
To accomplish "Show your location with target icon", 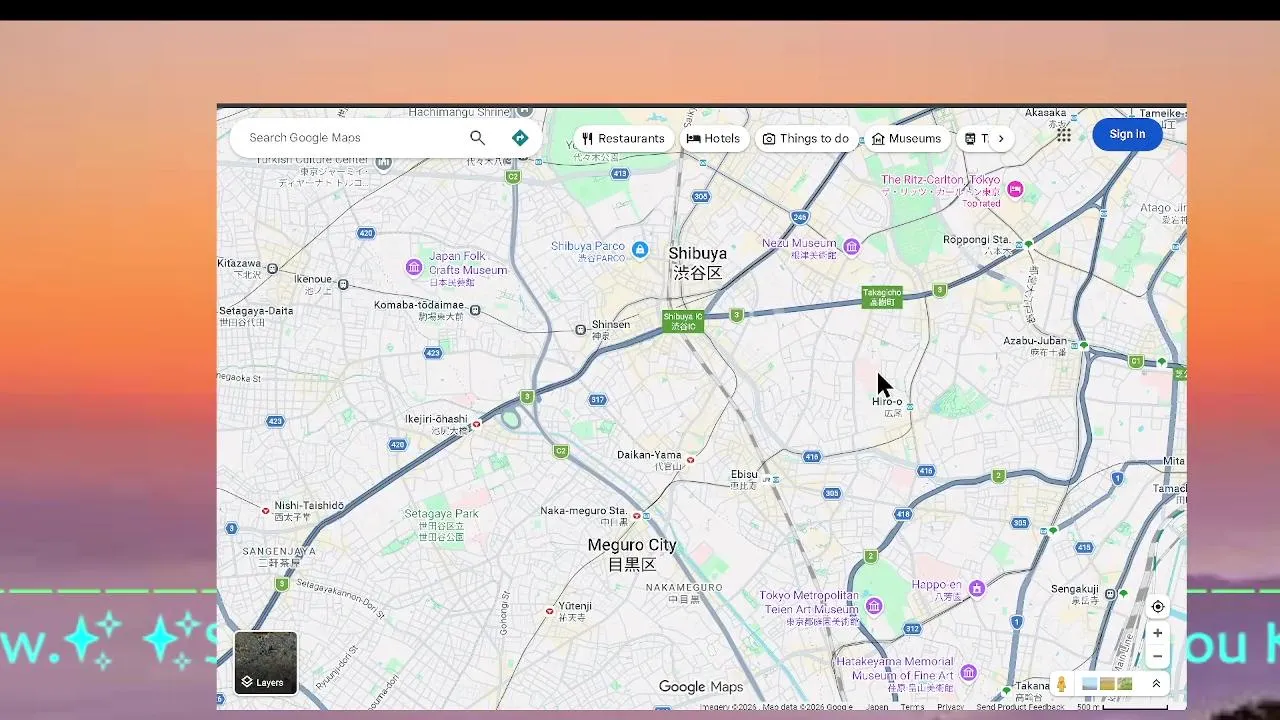I will [x=1157, y=607].
